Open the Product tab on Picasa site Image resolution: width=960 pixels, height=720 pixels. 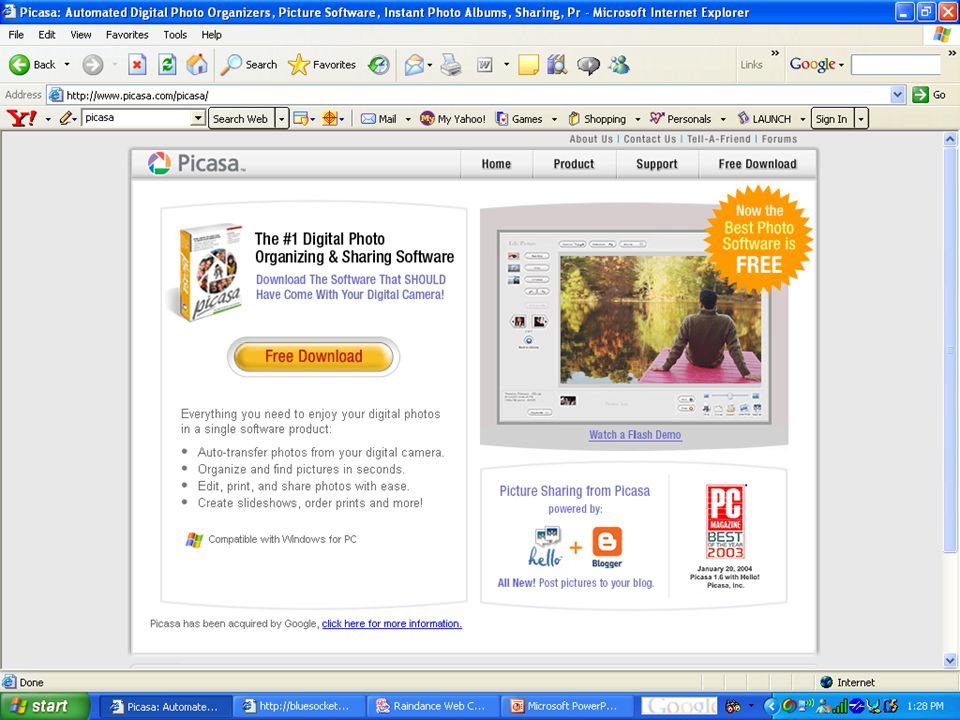tap(574, 164)
